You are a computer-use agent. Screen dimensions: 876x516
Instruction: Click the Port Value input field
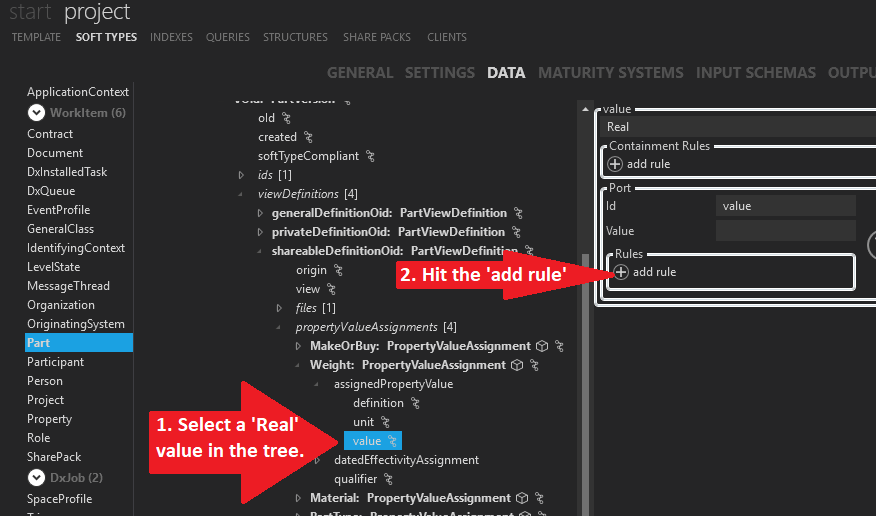pyautogui.click(x=785, y=231)
